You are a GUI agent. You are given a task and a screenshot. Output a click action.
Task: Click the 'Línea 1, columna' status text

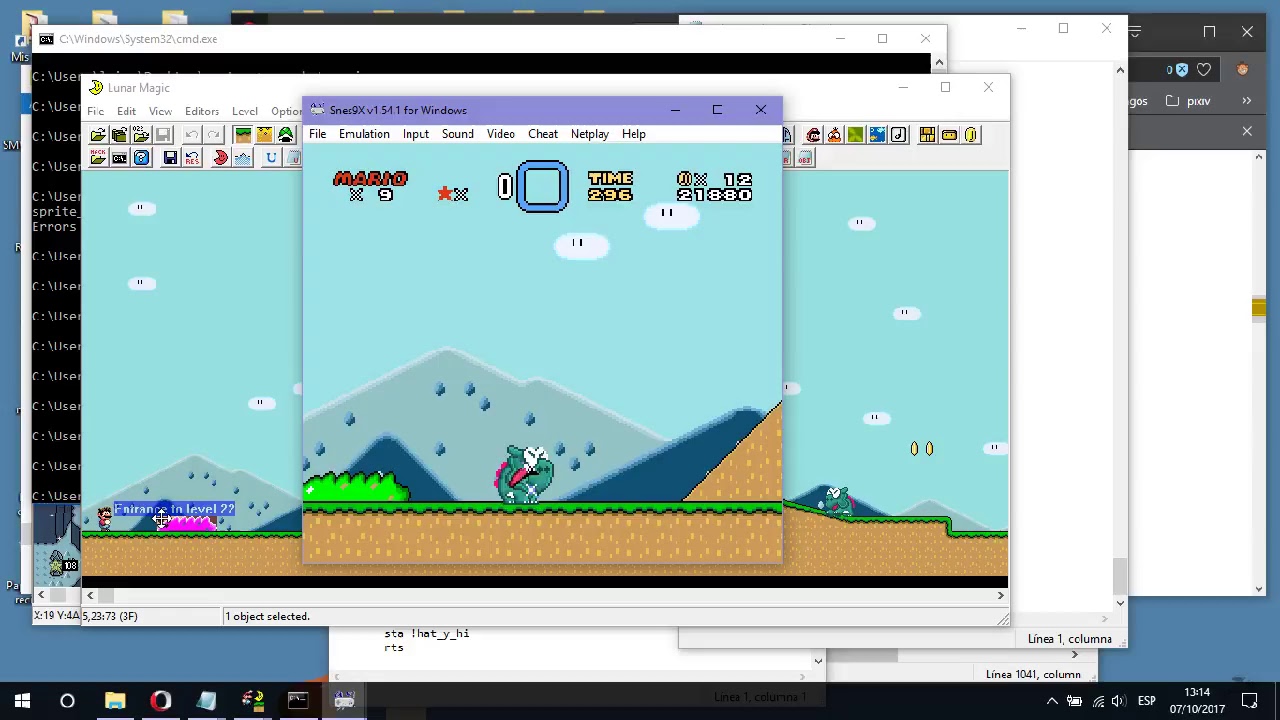click(x=1069, y=639)
